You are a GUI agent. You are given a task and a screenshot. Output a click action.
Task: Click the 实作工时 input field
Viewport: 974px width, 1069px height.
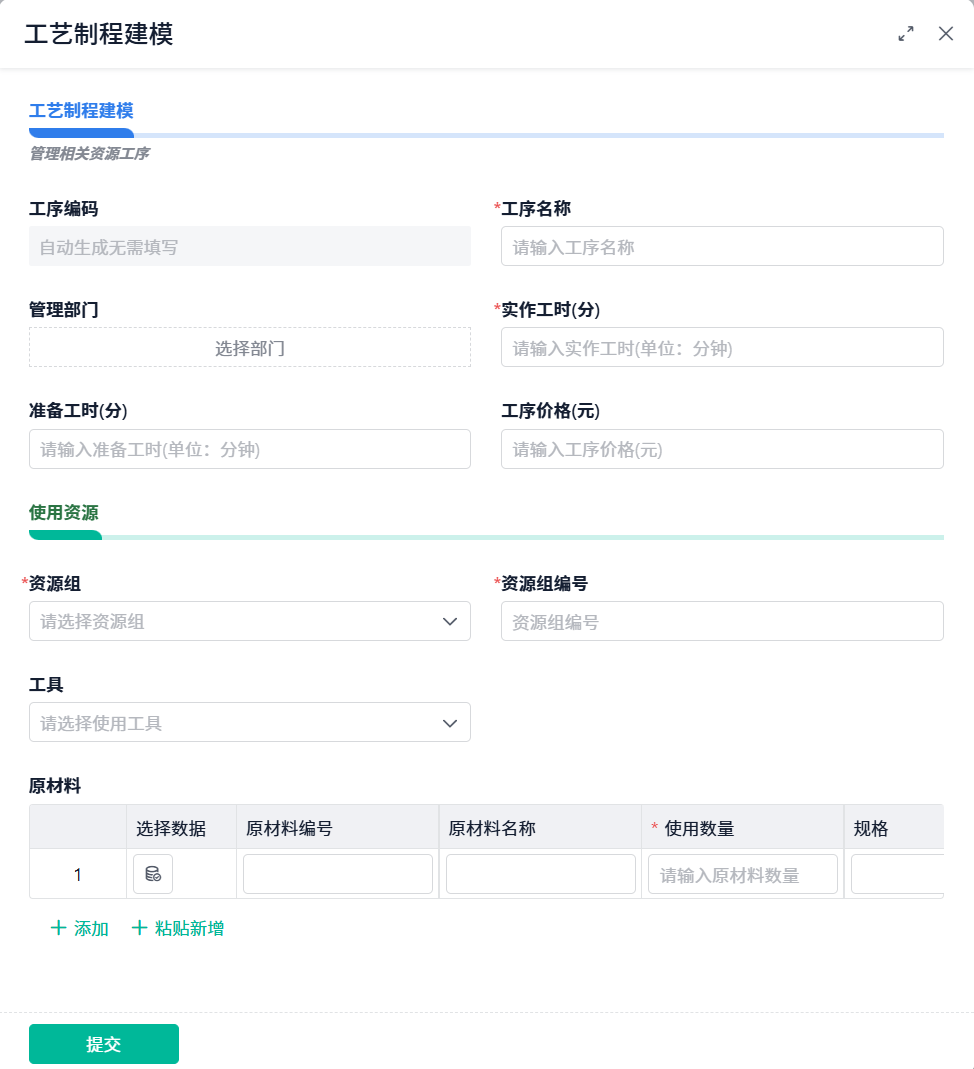[x=722, y=348]
